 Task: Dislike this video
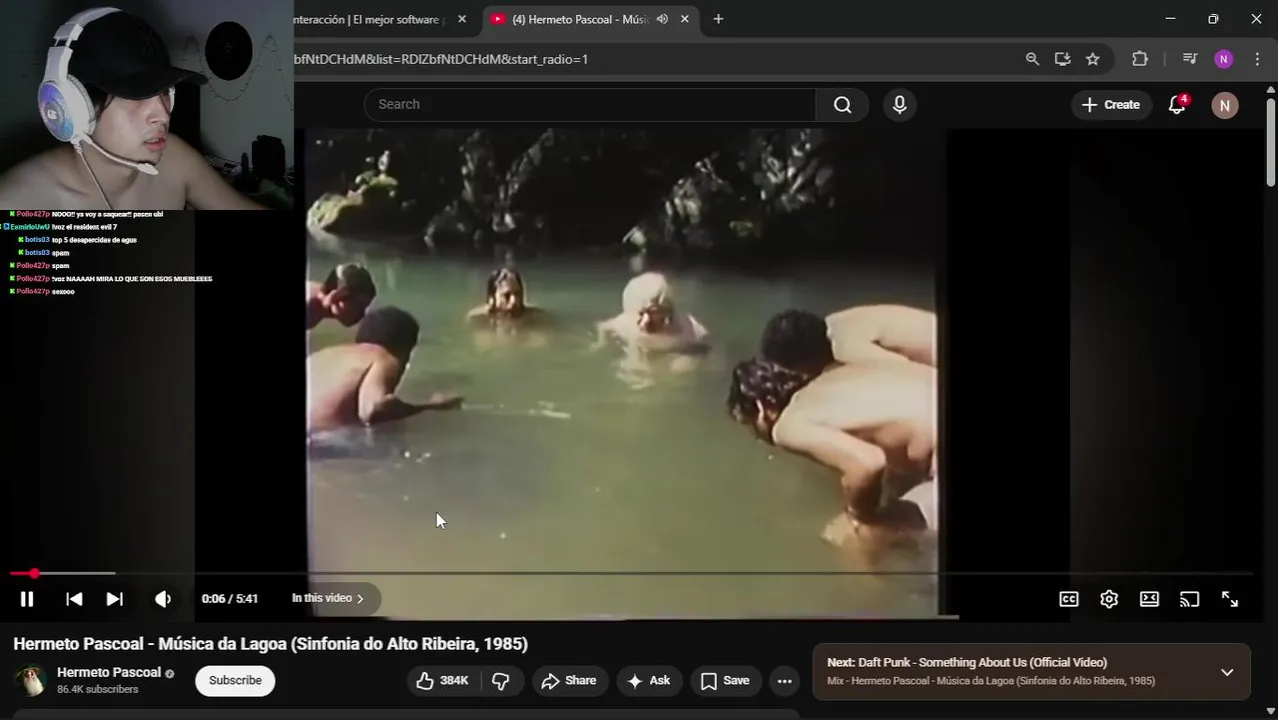pyautogui.click(x=502, y=681)
